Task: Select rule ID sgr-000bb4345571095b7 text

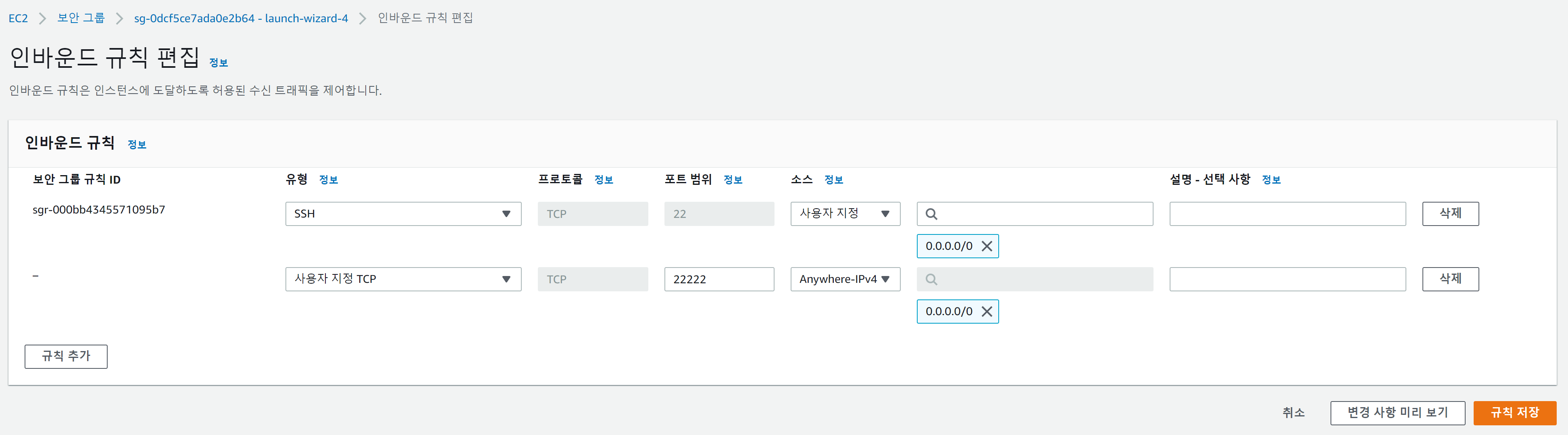Action: (99, 209)
